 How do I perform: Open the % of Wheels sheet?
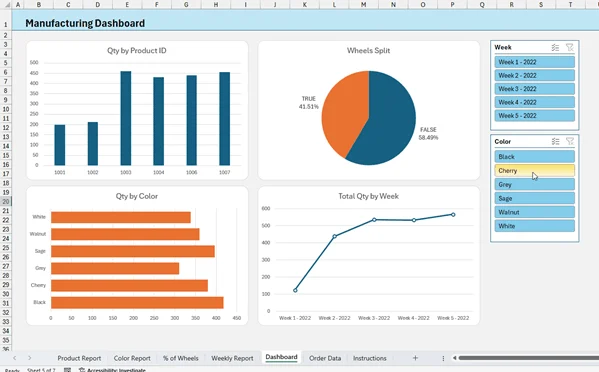pos(180,358)
